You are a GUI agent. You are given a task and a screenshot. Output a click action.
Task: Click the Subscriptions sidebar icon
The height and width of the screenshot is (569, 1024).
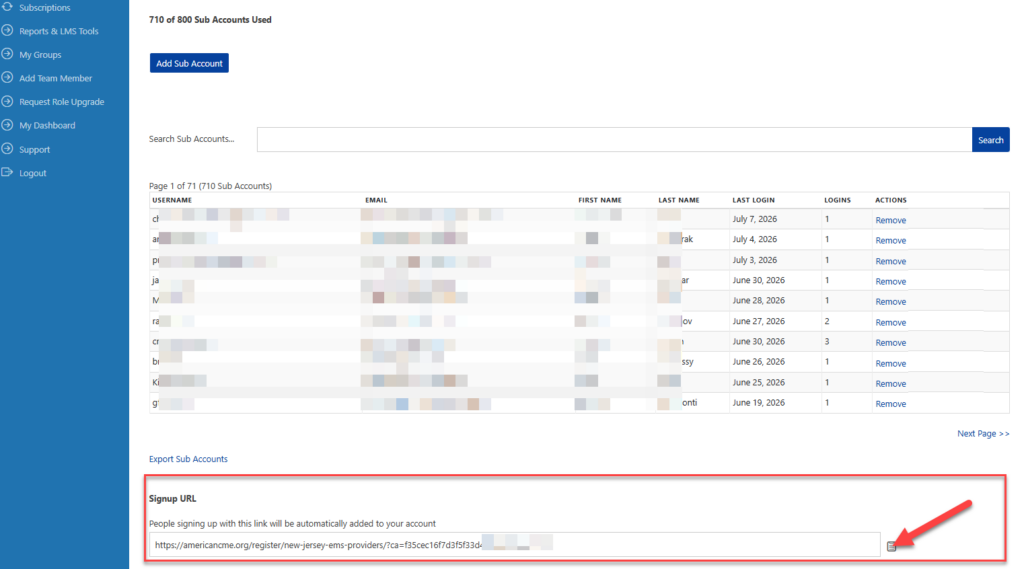click(7, 7)
